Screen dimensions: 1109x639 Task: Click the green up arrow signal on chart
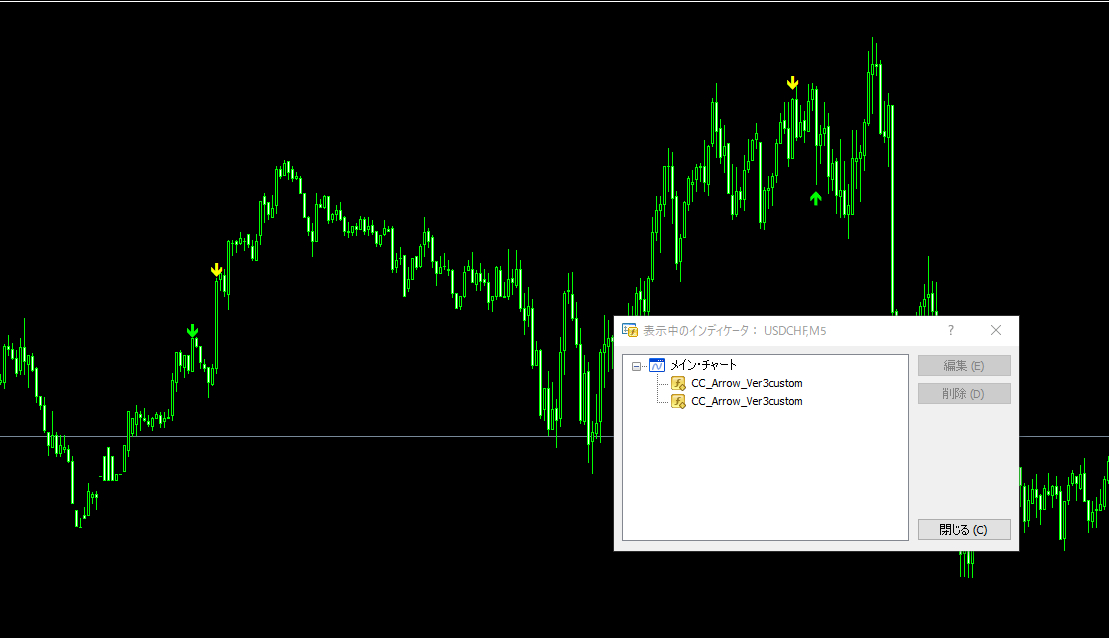(x=816, y=198)
